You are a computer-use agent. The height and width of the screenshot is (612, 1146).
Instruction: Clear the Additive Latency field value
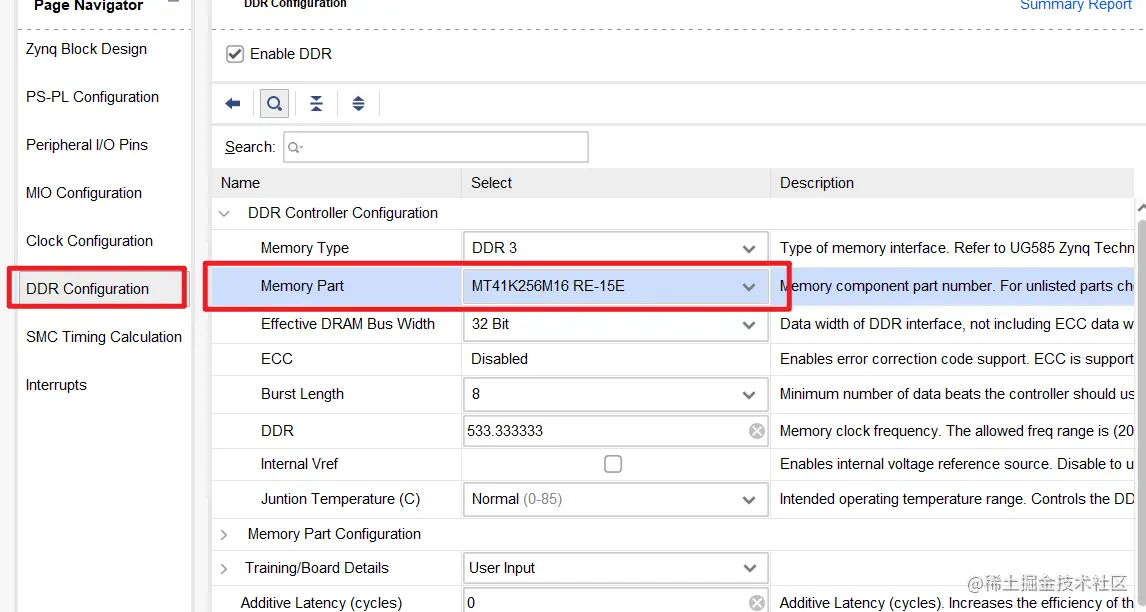coord(756,602)
